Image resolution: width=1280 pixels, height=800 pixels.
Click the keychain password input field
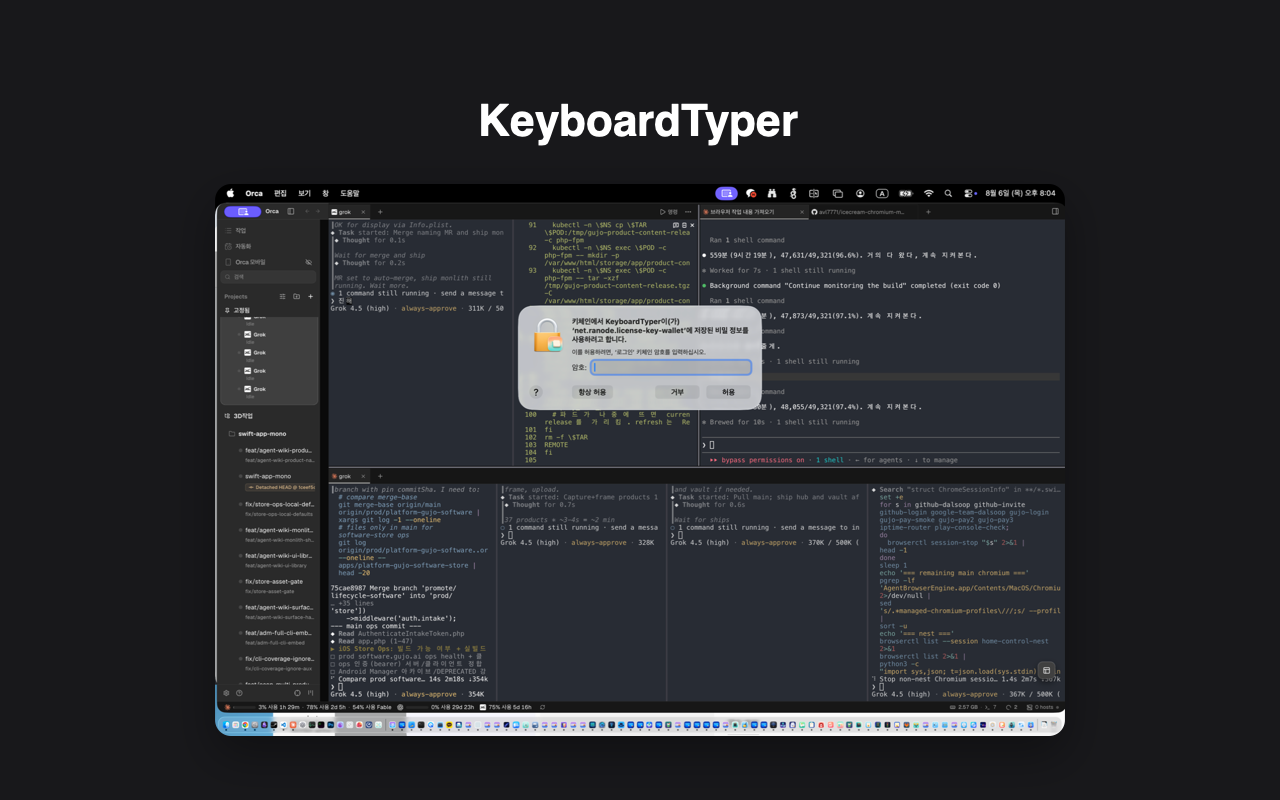click(670, 367)
